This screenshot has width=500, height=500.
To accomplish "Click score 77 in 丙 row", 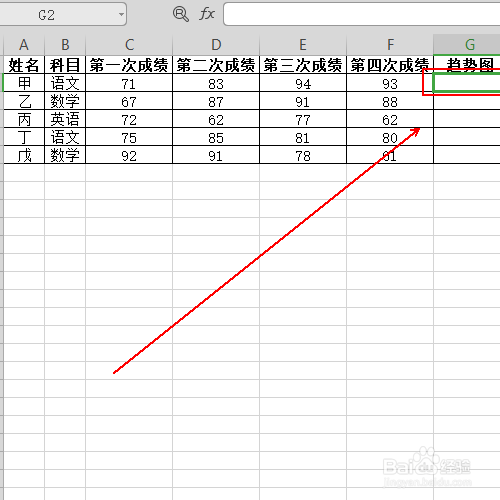I will [x=303, y=119].
